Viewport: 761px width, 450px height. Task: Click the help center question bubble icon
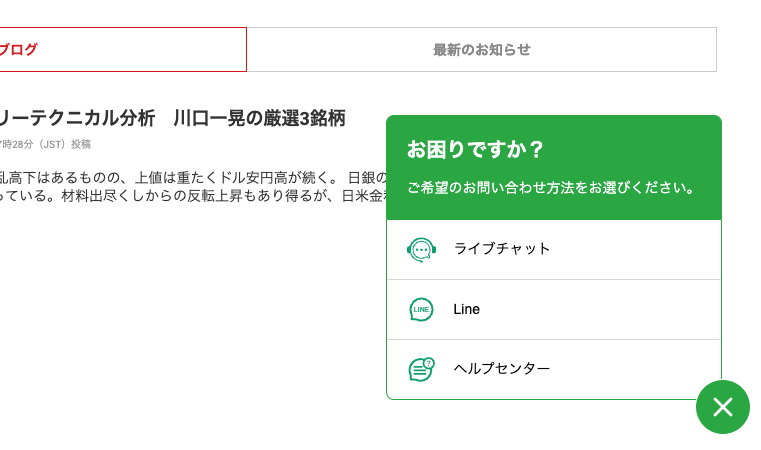421,369
